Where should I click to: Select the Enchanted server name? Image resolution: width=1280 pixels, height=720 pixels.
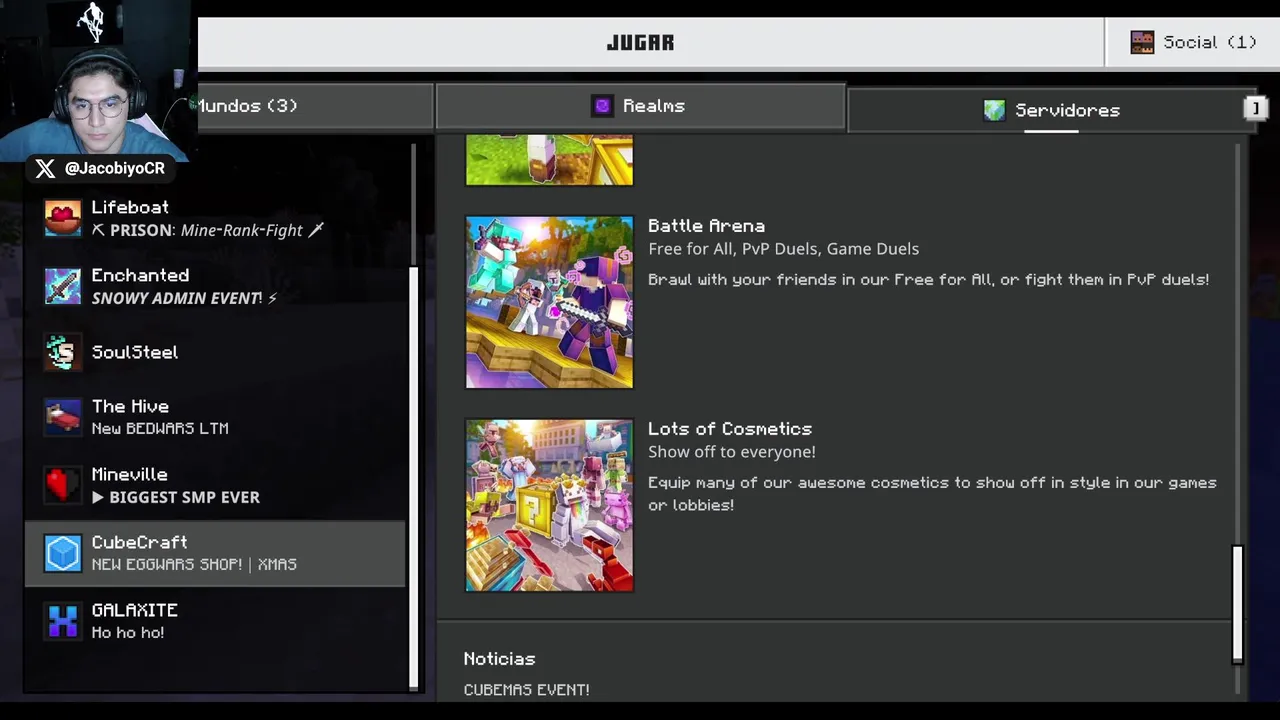(140, 275)
